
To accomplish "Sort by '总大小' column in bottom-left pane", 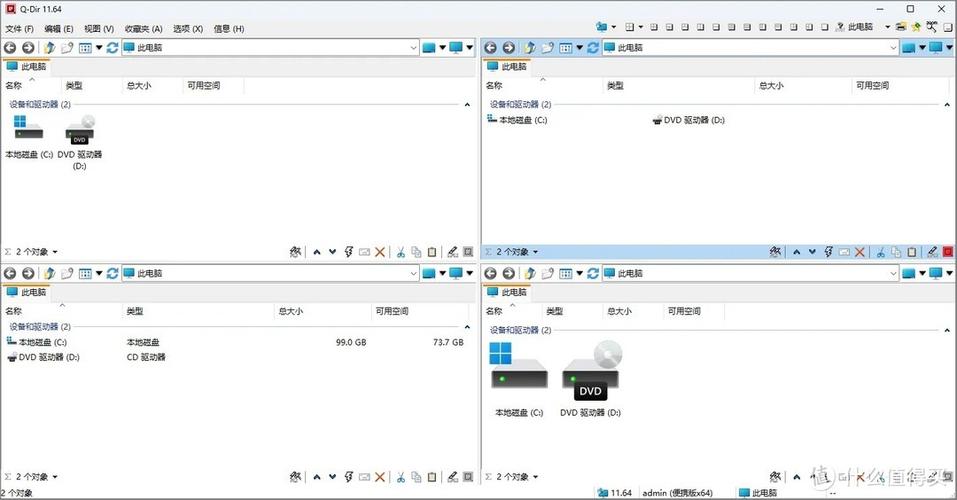I will [291, 311].
